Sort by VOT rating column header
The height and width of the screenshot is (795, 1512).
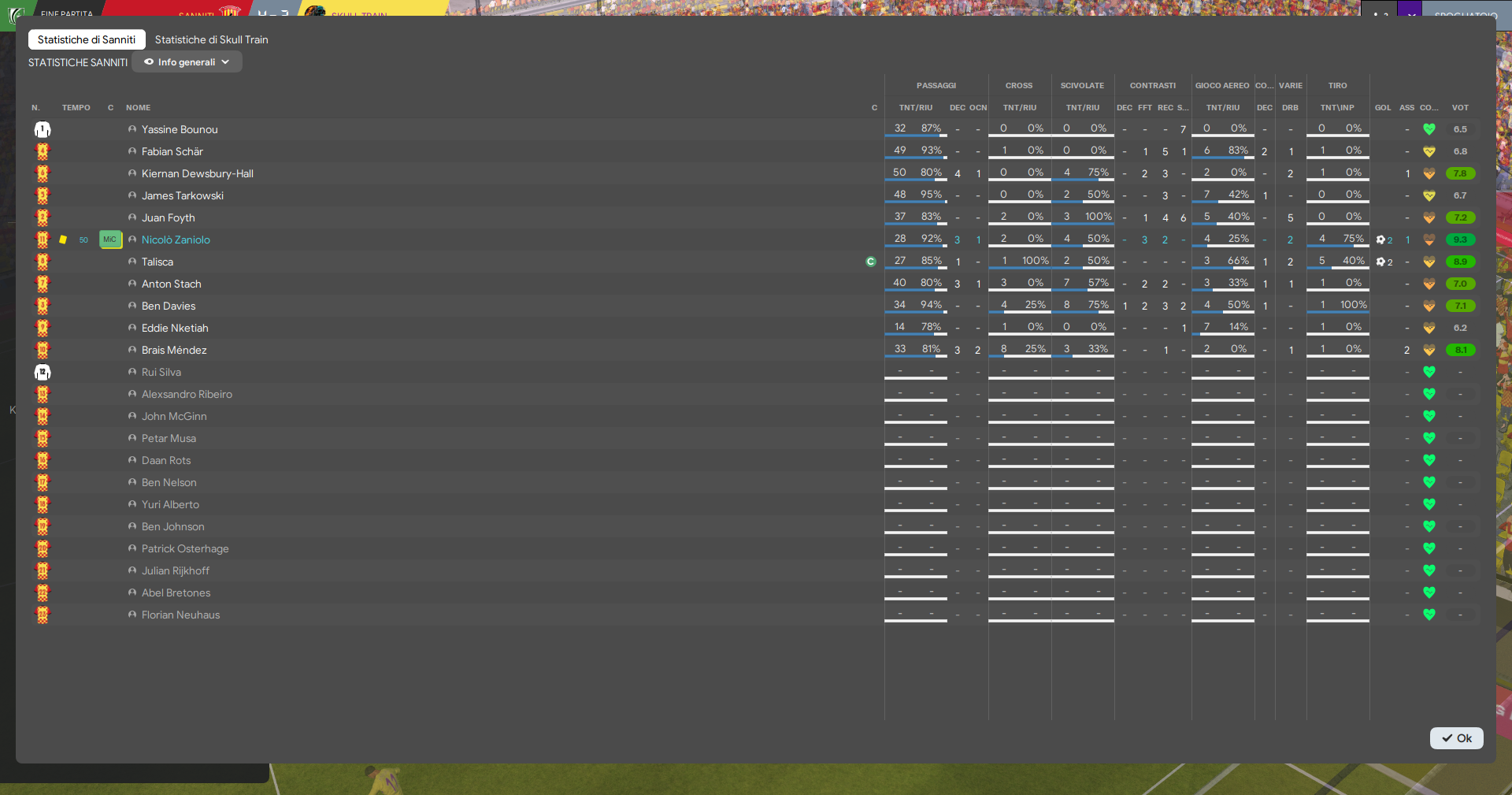[x=1460, y=108]
